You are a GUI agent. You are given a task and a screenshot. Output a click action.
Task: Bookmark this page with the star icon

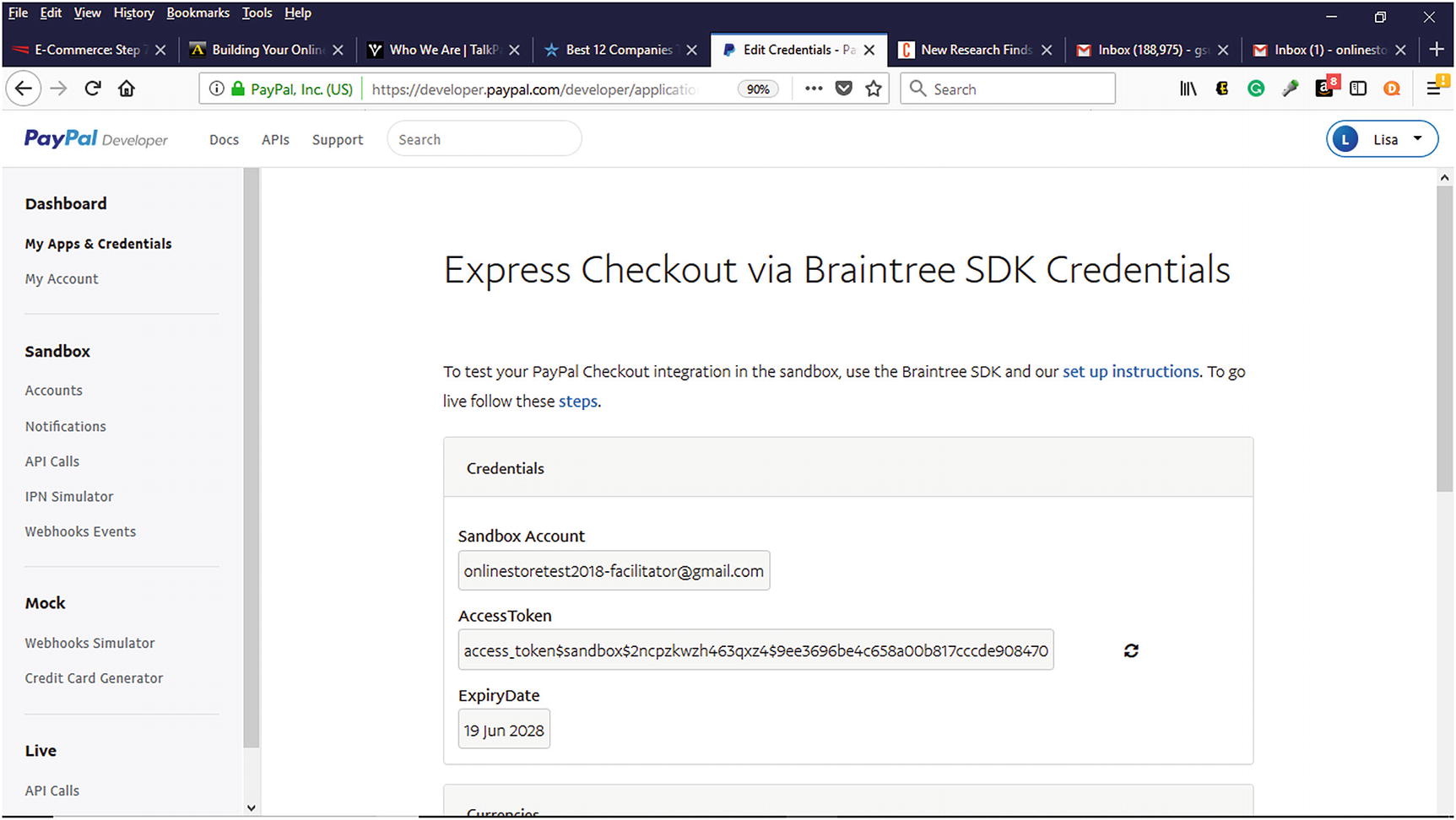click(874, 89)
